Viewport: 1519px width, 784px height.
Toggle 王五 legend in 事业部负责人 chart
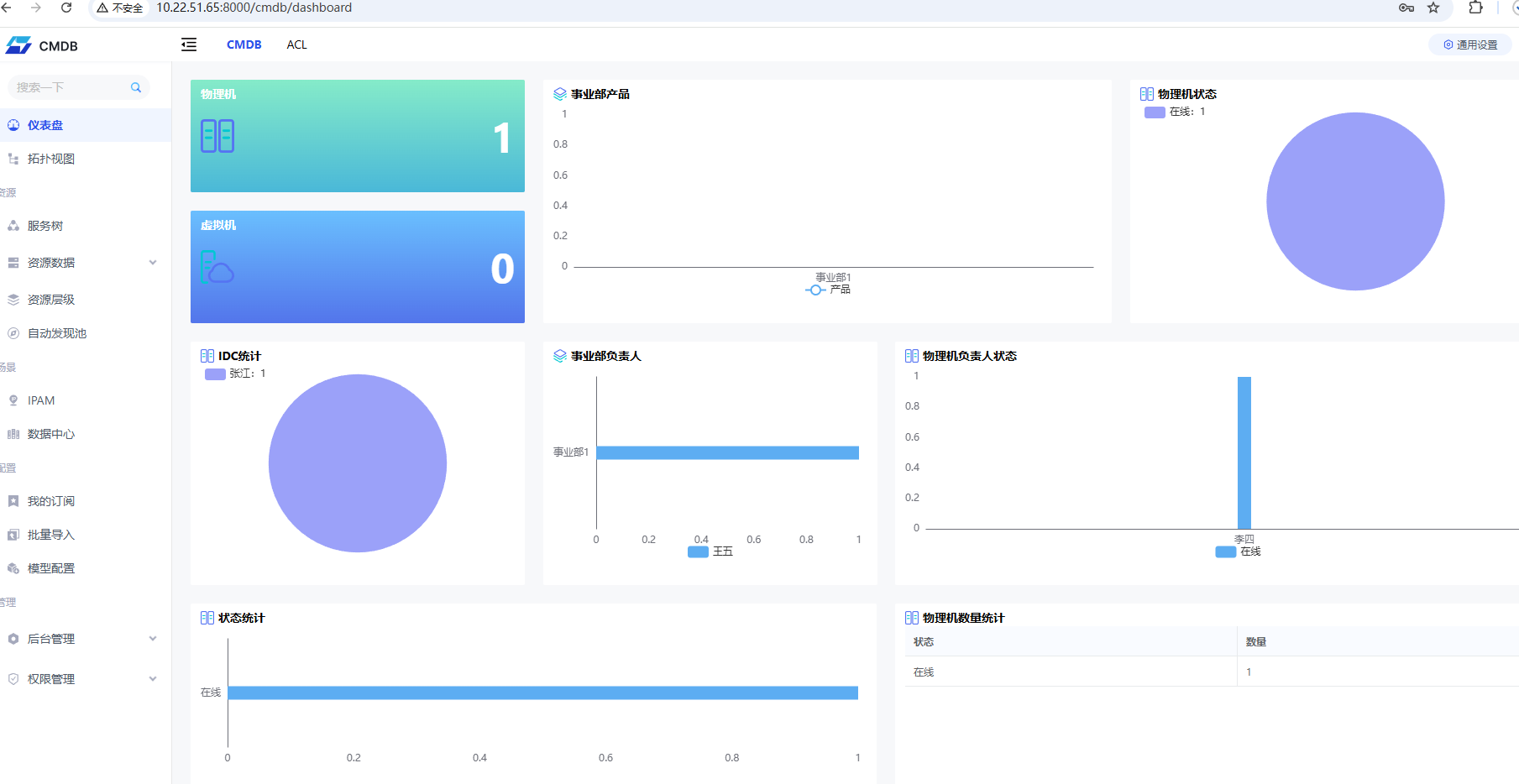(x=710, y=551)
